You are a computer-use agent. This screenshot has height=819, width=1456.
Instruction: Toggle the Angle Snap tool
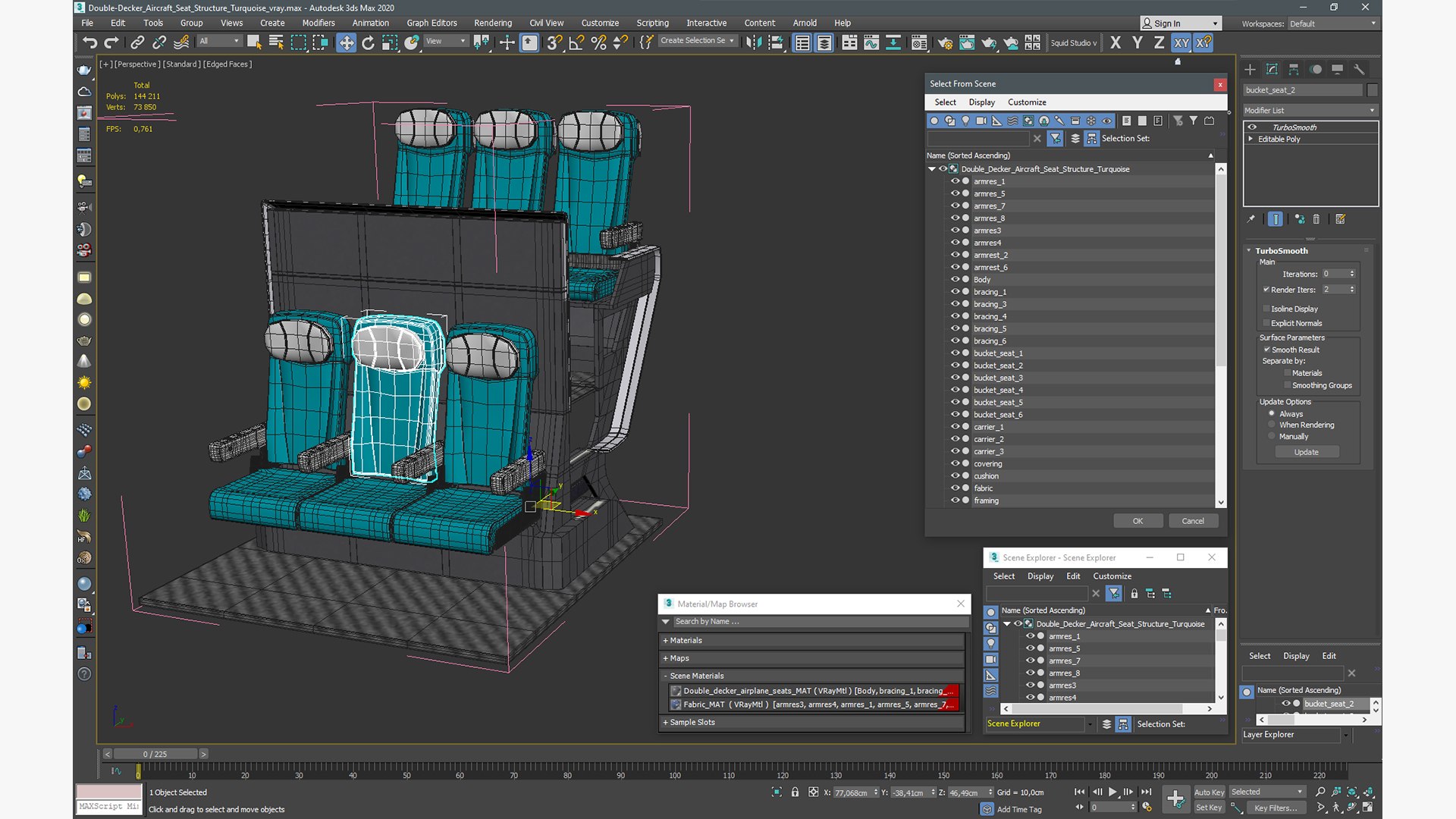pyautogui.click(x=576, y=42)
